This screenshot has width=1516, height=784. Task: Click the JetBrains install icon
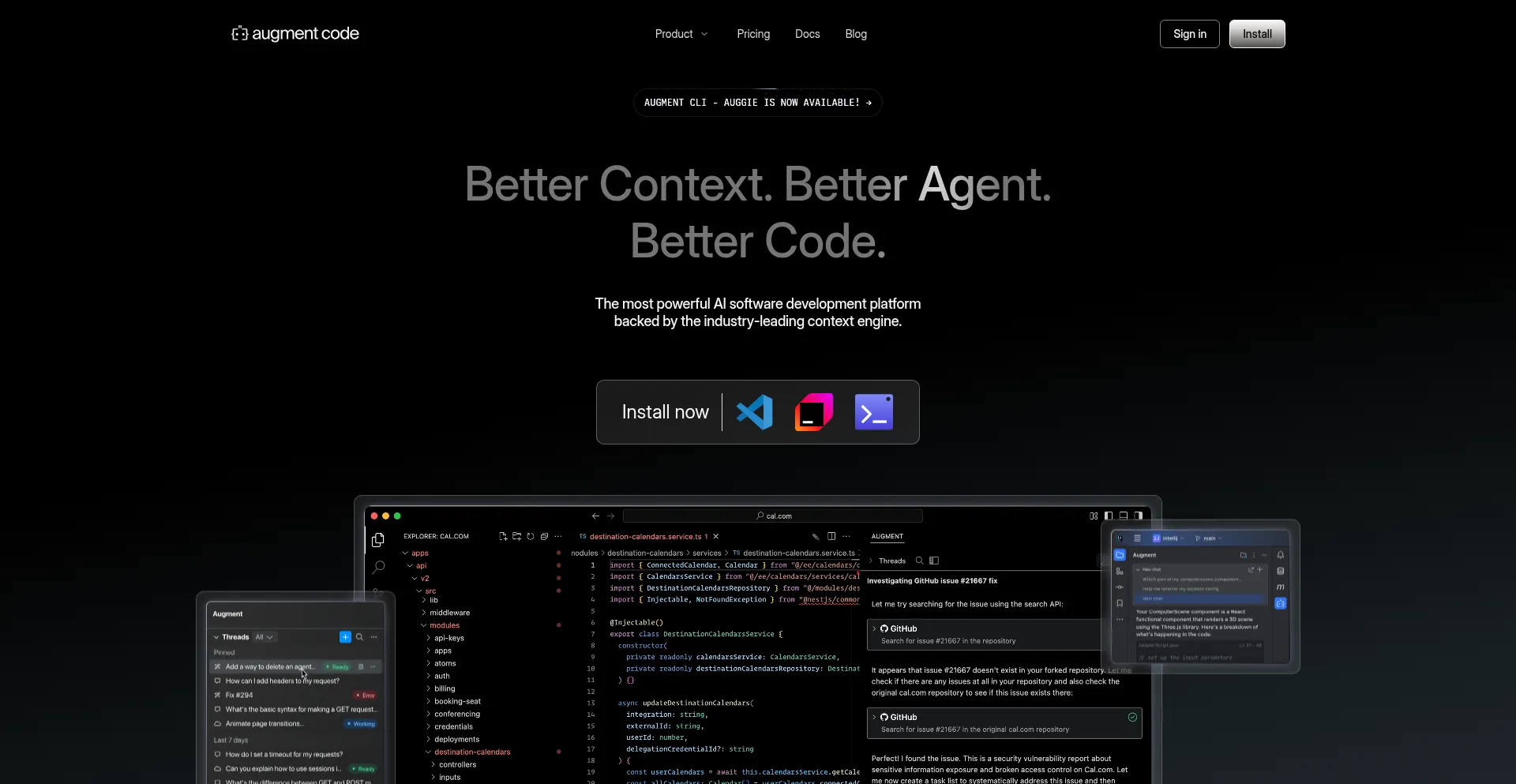(x=813, y=412)
